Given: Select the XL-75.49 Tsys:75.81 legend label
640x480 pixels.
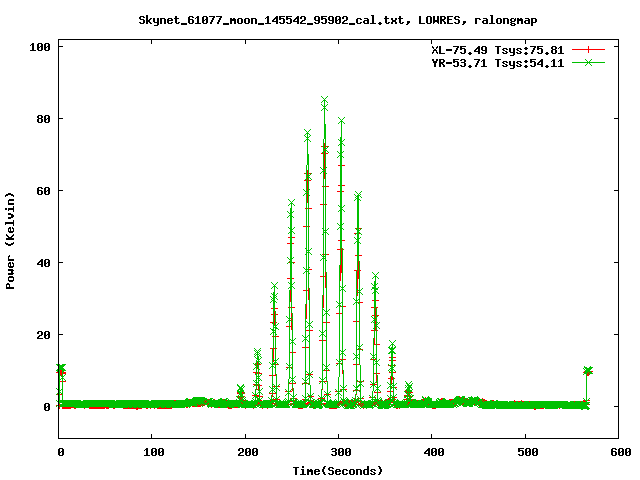Looking at the screenshot, I should pos(494,49).
